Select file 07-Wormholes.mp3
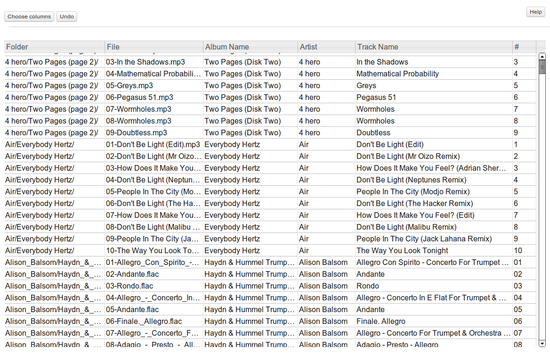 pyautogui.click(x=139, y=109)
